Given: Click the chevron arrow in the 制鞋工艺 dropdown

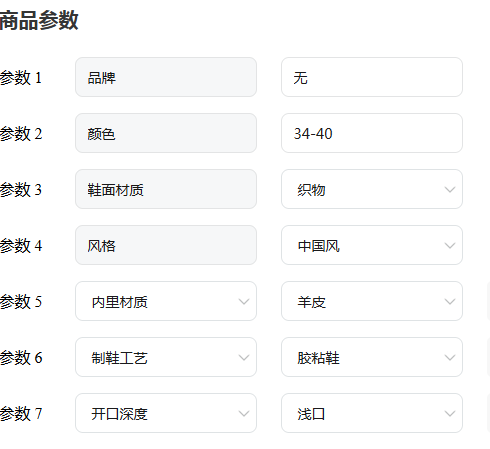Looking at the screenshot, I should coord(244,358).
